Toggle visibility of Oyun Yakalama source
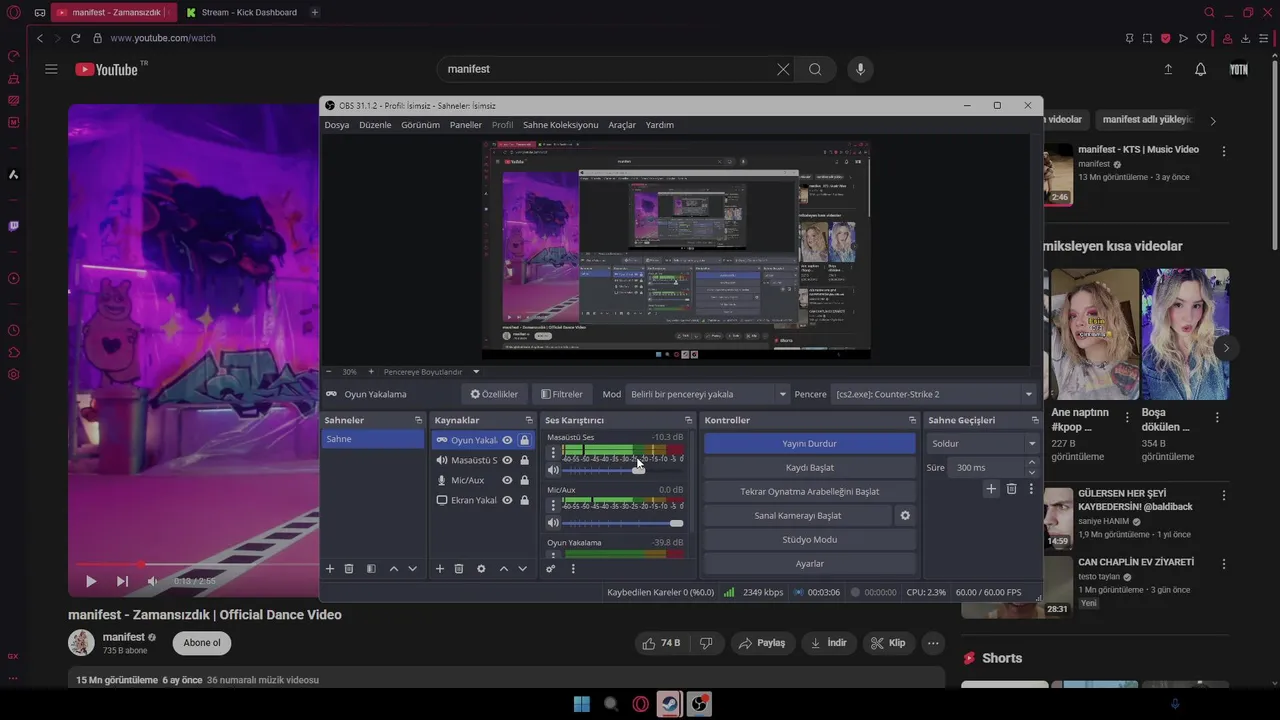Image resolution: width=1280 pixels, height=720 pixels. tap(507, 440)
